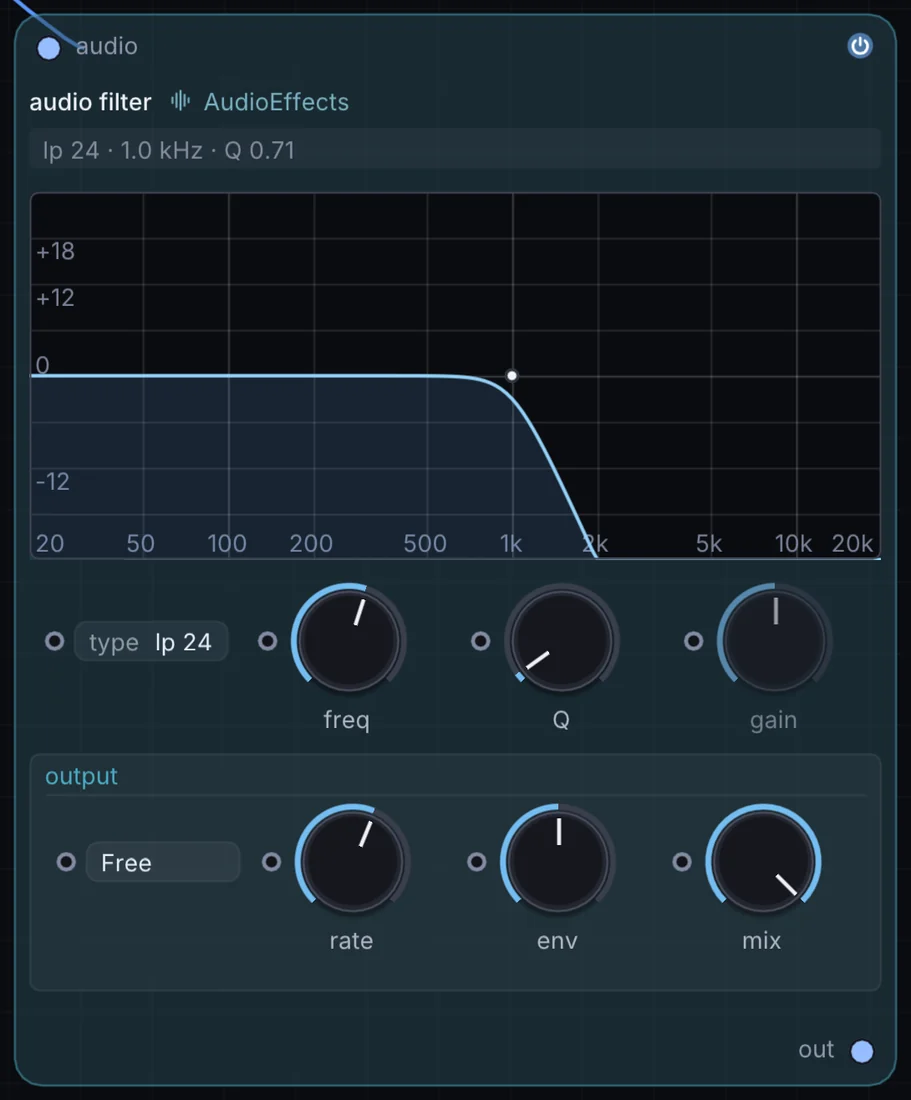Click the mix label
Image resolution: width=911 pixels, height=1100 pixels.
coord(762,941)
